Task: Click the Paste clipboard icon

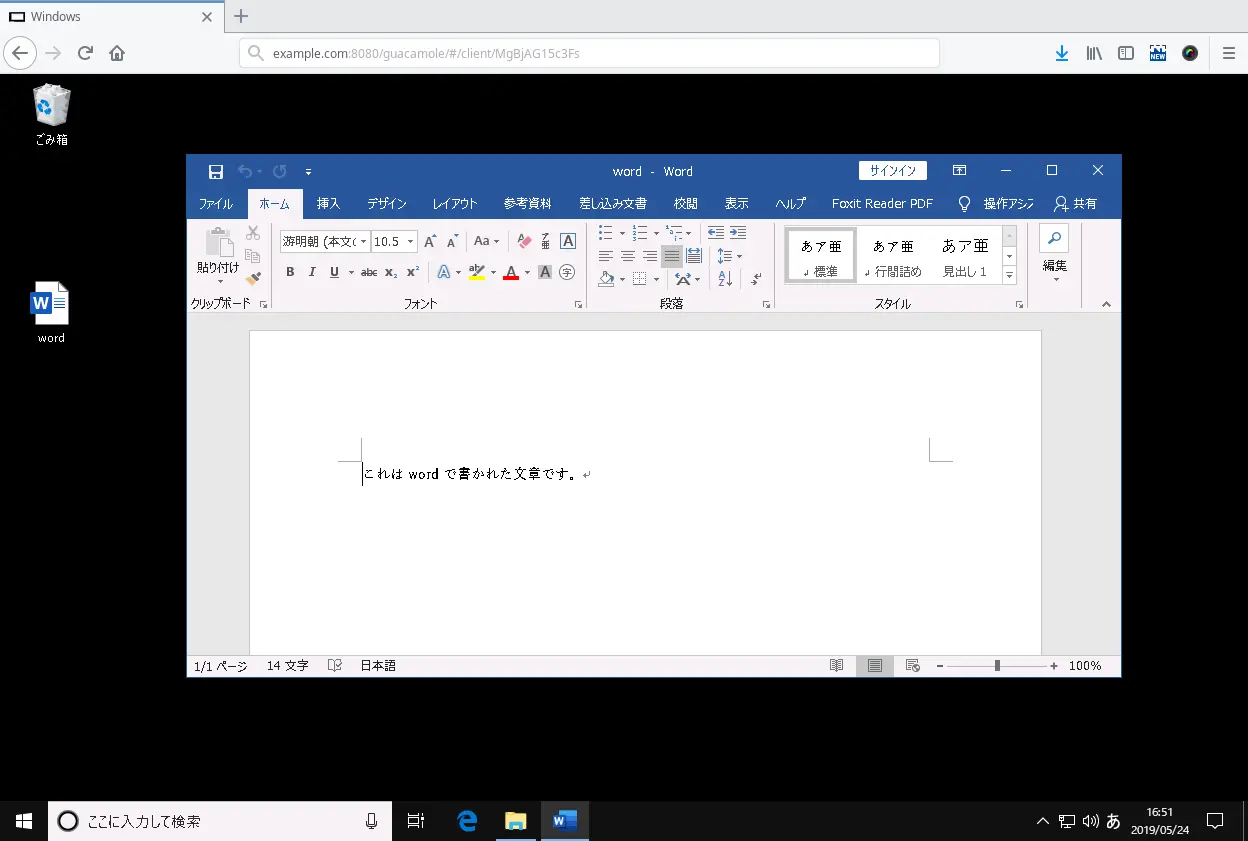Action: click(218, 242)
